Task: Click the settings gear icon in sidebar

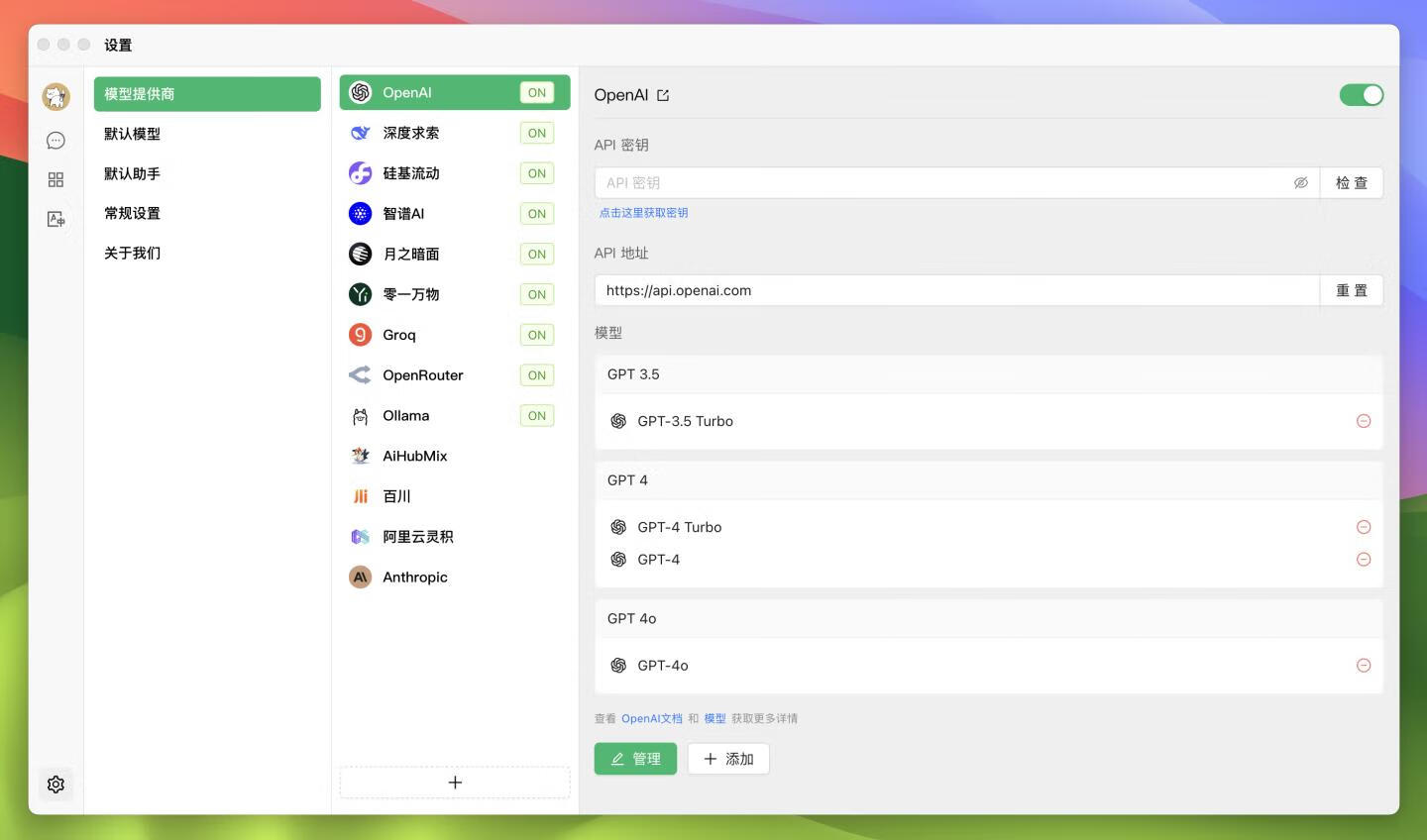Action: (x=55, y=785)
